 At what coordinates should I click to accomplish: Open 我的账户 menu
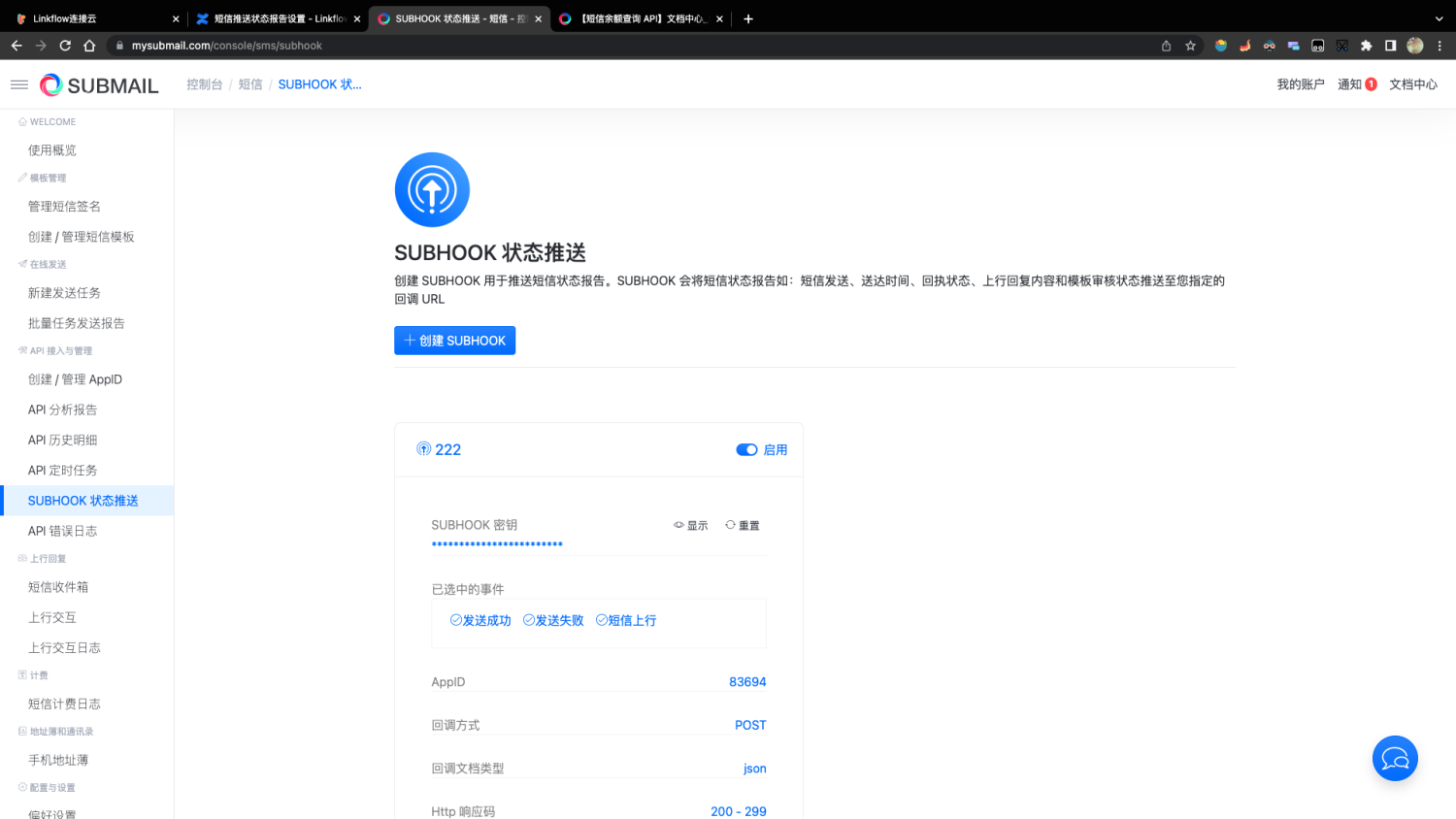(x=1301, y=84)
